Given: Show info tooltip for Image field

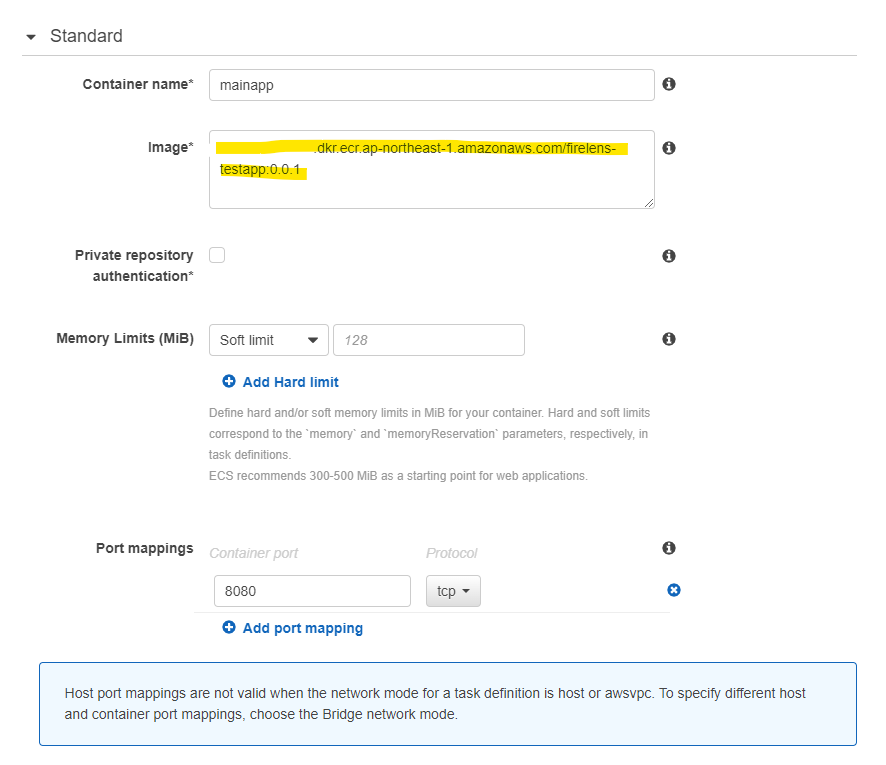Looking at the screenshot, I should coord(669,148).
